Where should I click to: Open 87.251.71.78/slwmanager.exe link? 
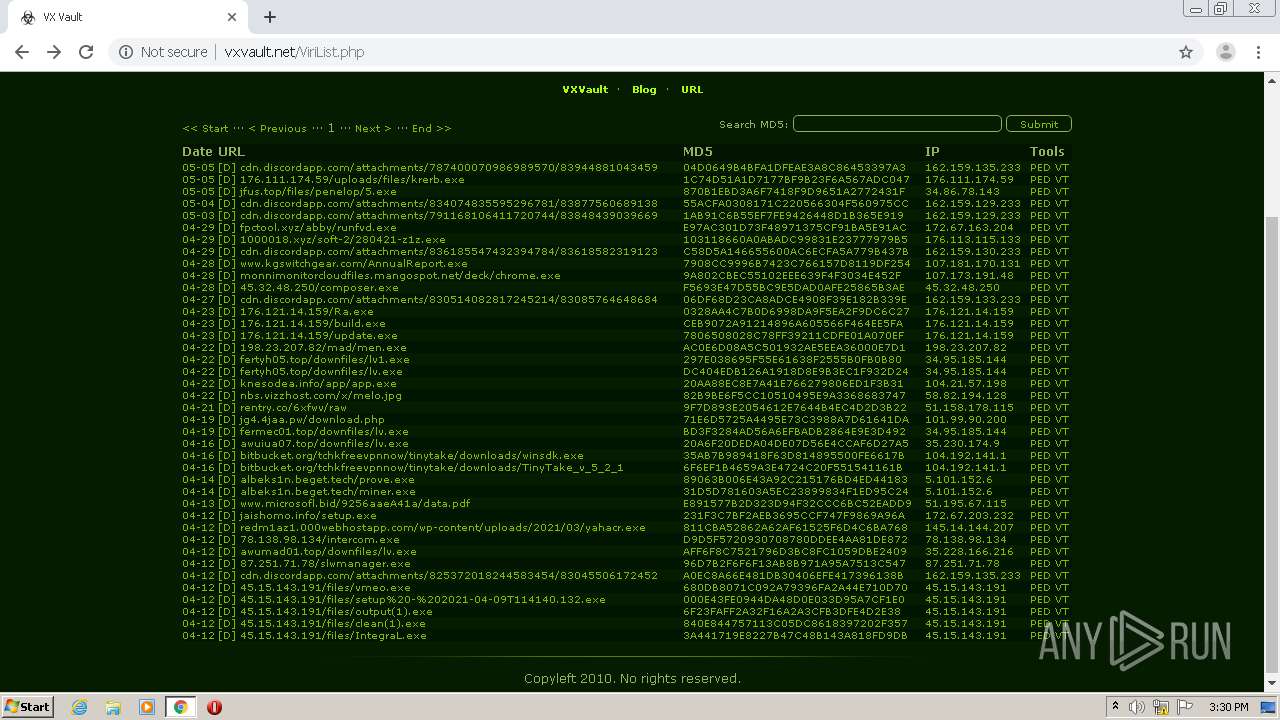coord(325,563)
